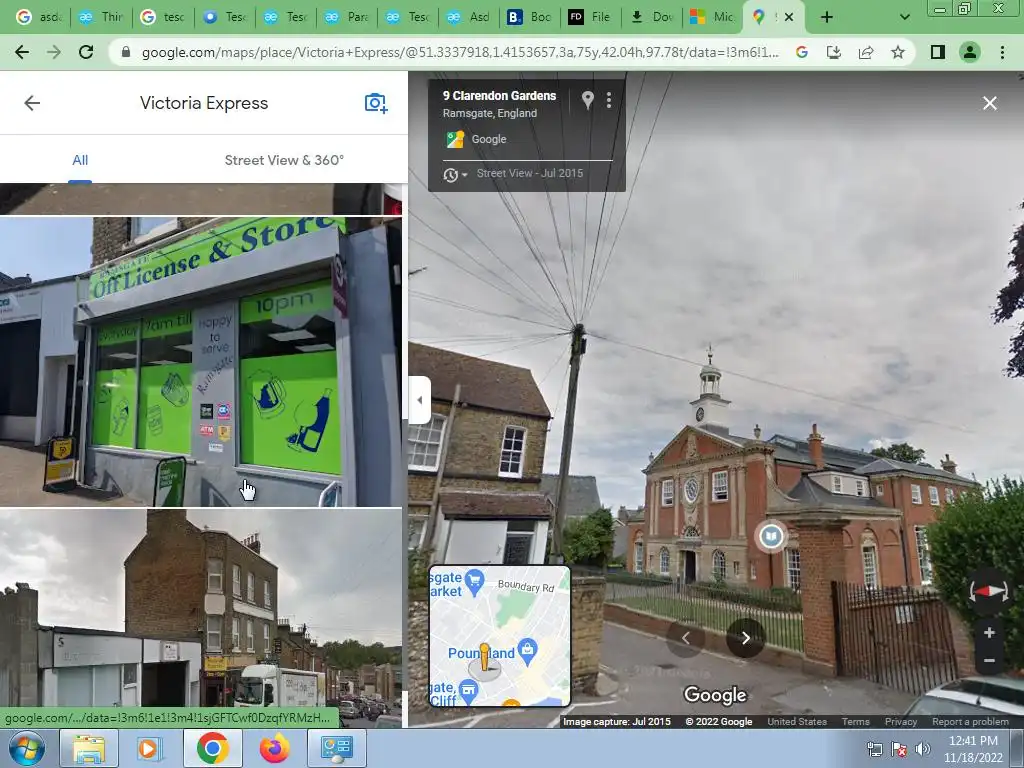
Task: Click the library marker on the Street View
Action: (x=771, y=536)
